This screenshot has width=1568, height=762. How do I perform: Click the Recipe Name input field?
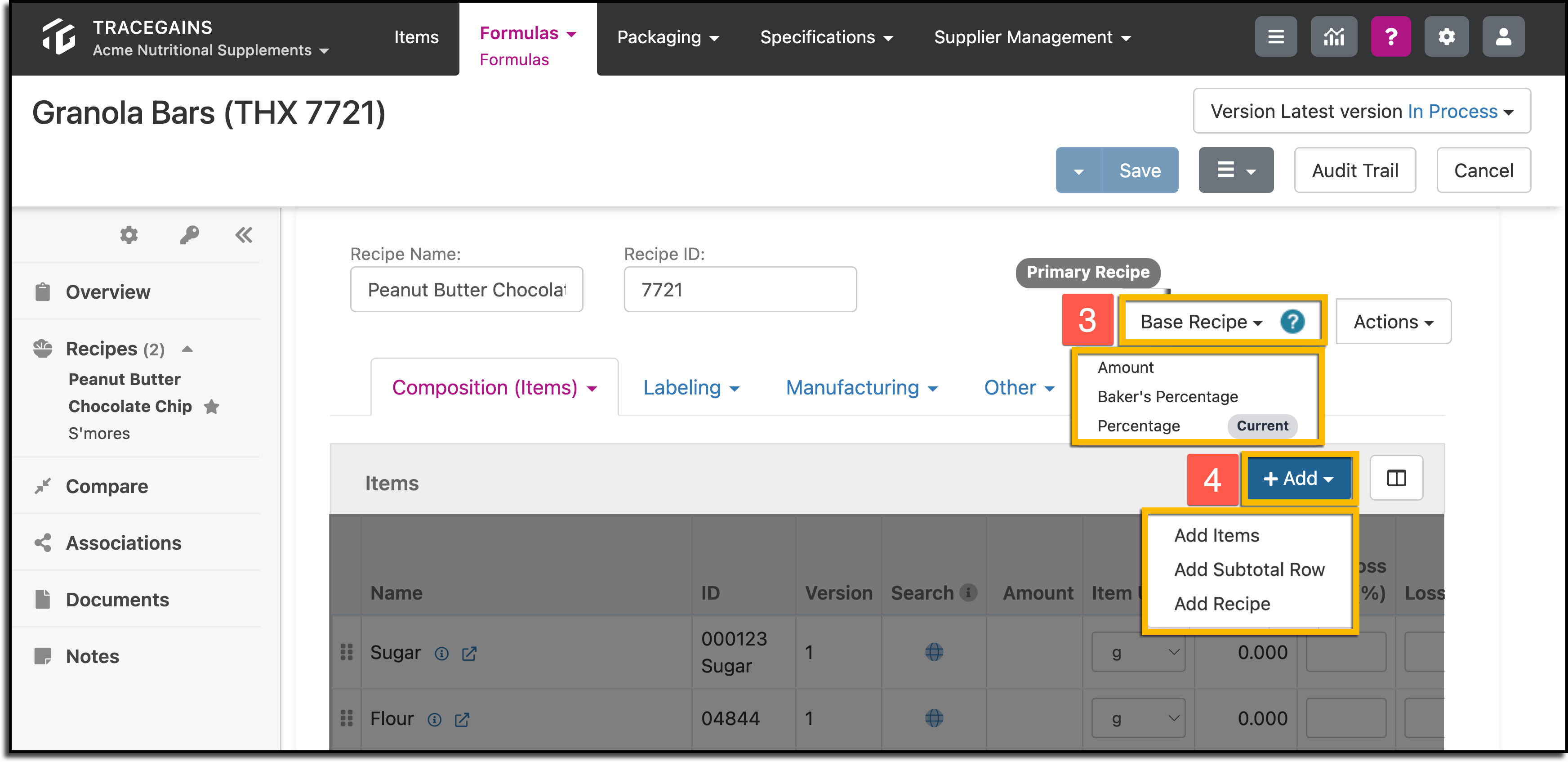[466, 289]
